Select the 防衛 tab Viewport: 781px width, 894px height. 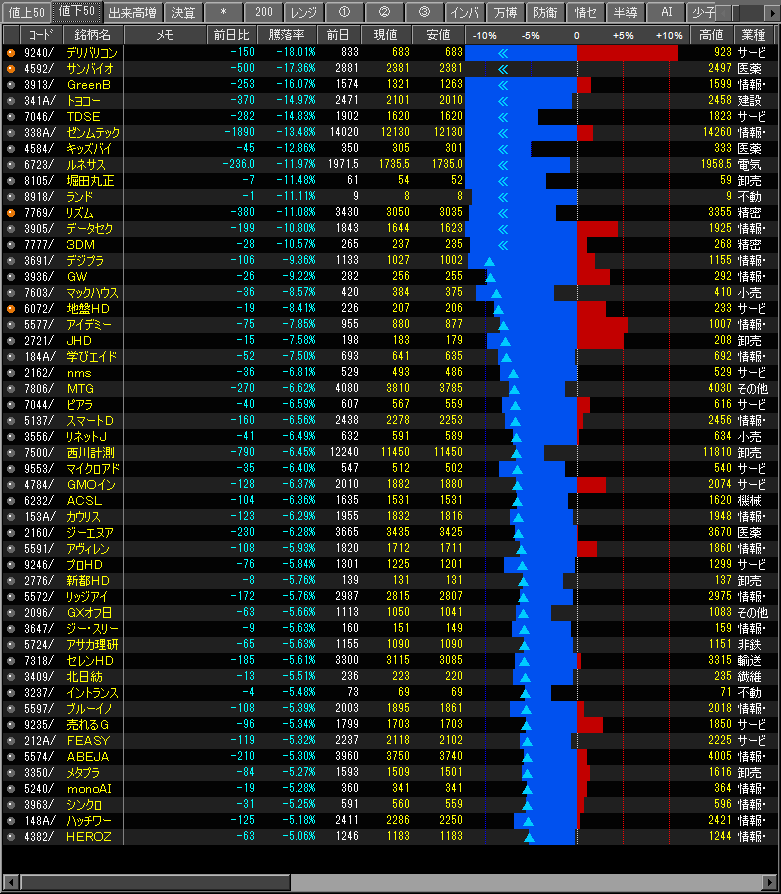545,12
